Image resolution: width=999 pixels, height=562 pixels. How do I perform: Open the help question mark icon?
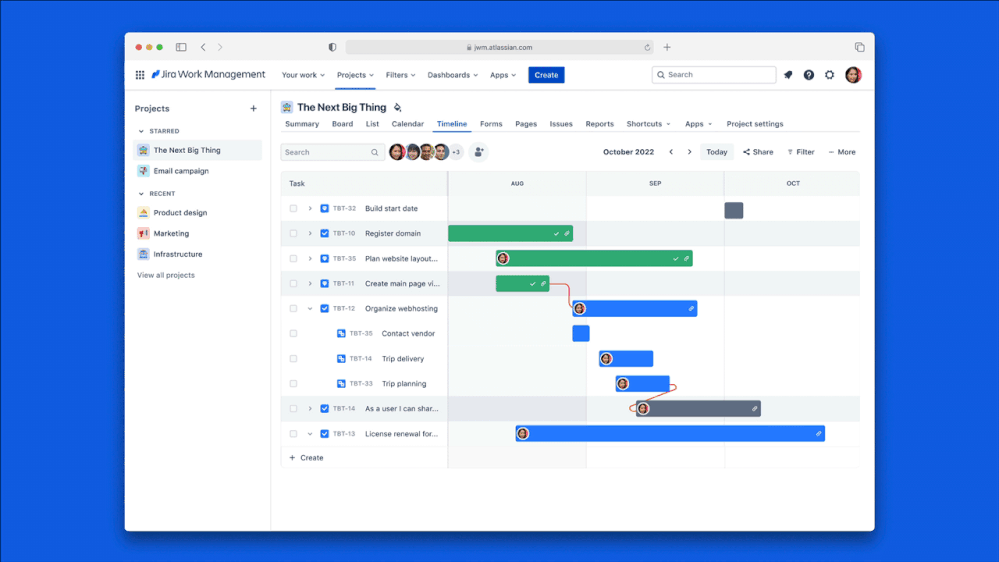click(809, 75)
